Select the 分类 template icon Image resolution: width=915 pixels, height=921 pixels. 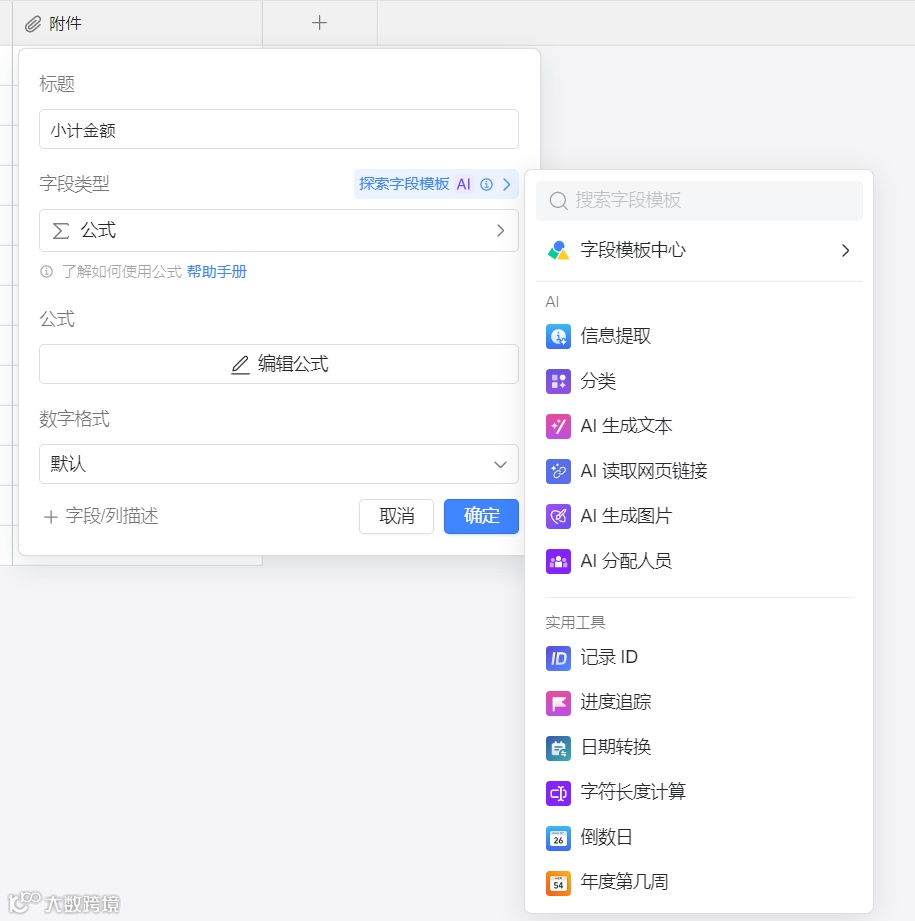[558, 381]
